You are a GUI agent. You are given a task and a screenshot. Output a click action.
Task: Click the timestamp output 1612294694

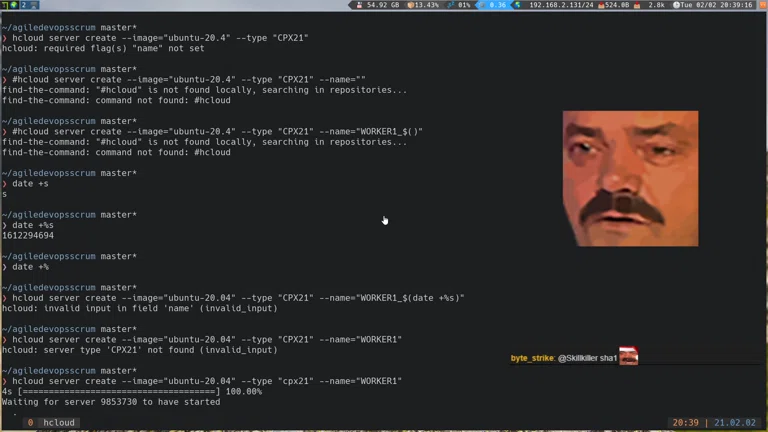[x=28, y=236]
